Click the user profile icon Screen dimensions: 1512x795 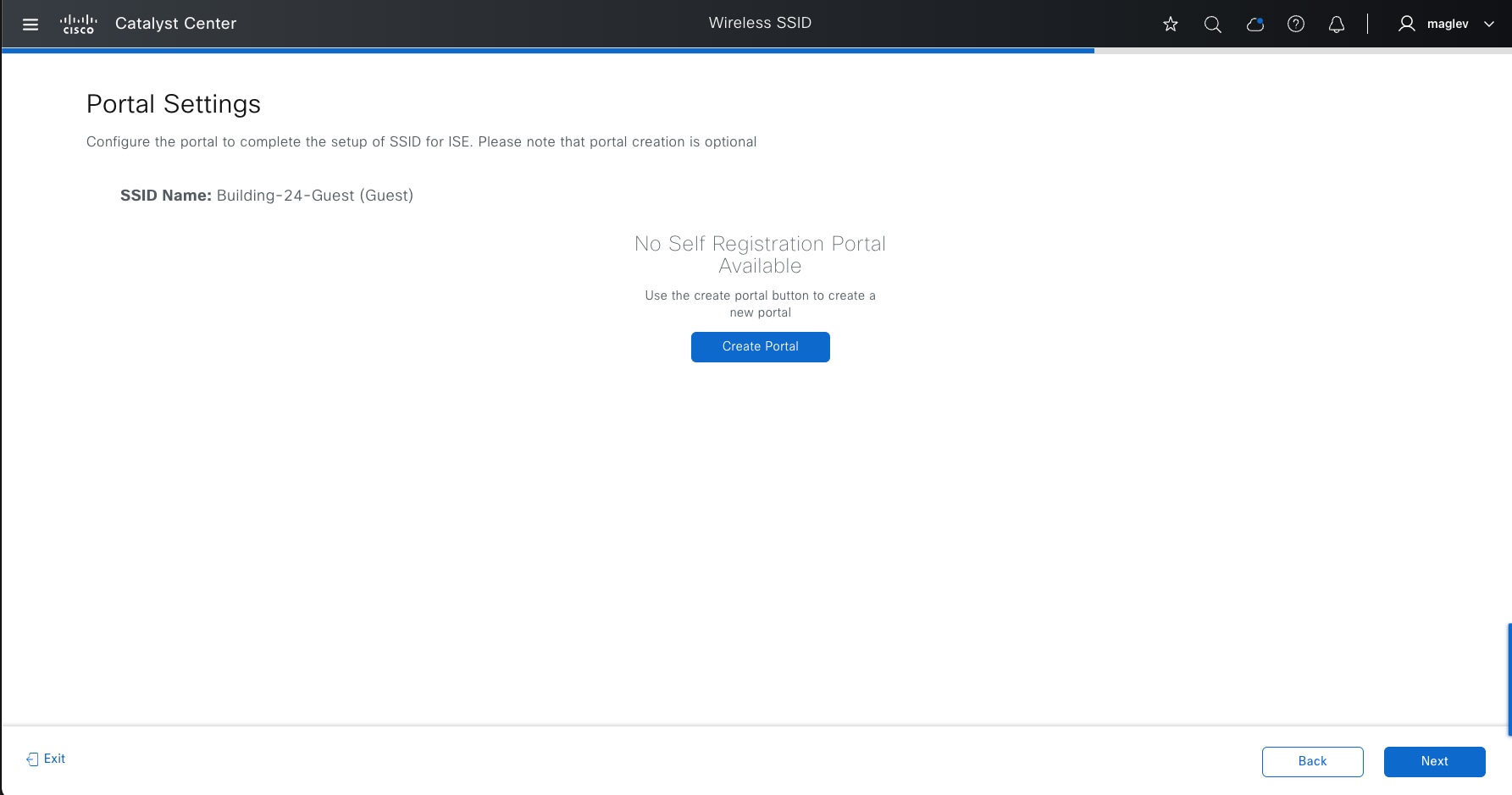pyautogui.click(x=1407, y=25)
